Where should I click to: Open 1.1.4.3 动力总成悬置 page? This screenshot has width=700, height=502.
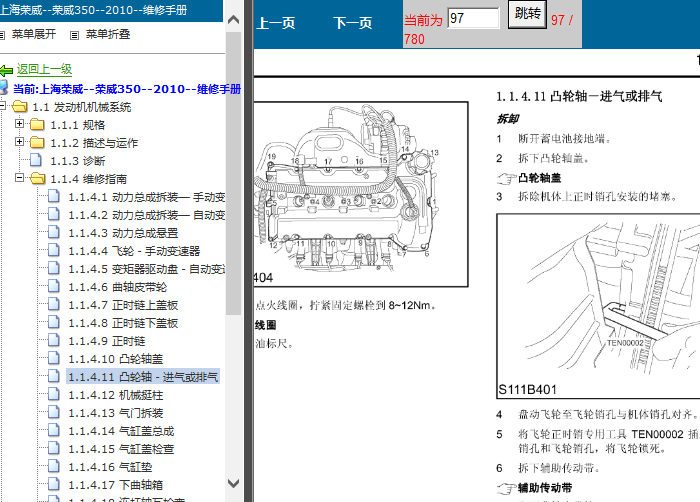123,233
